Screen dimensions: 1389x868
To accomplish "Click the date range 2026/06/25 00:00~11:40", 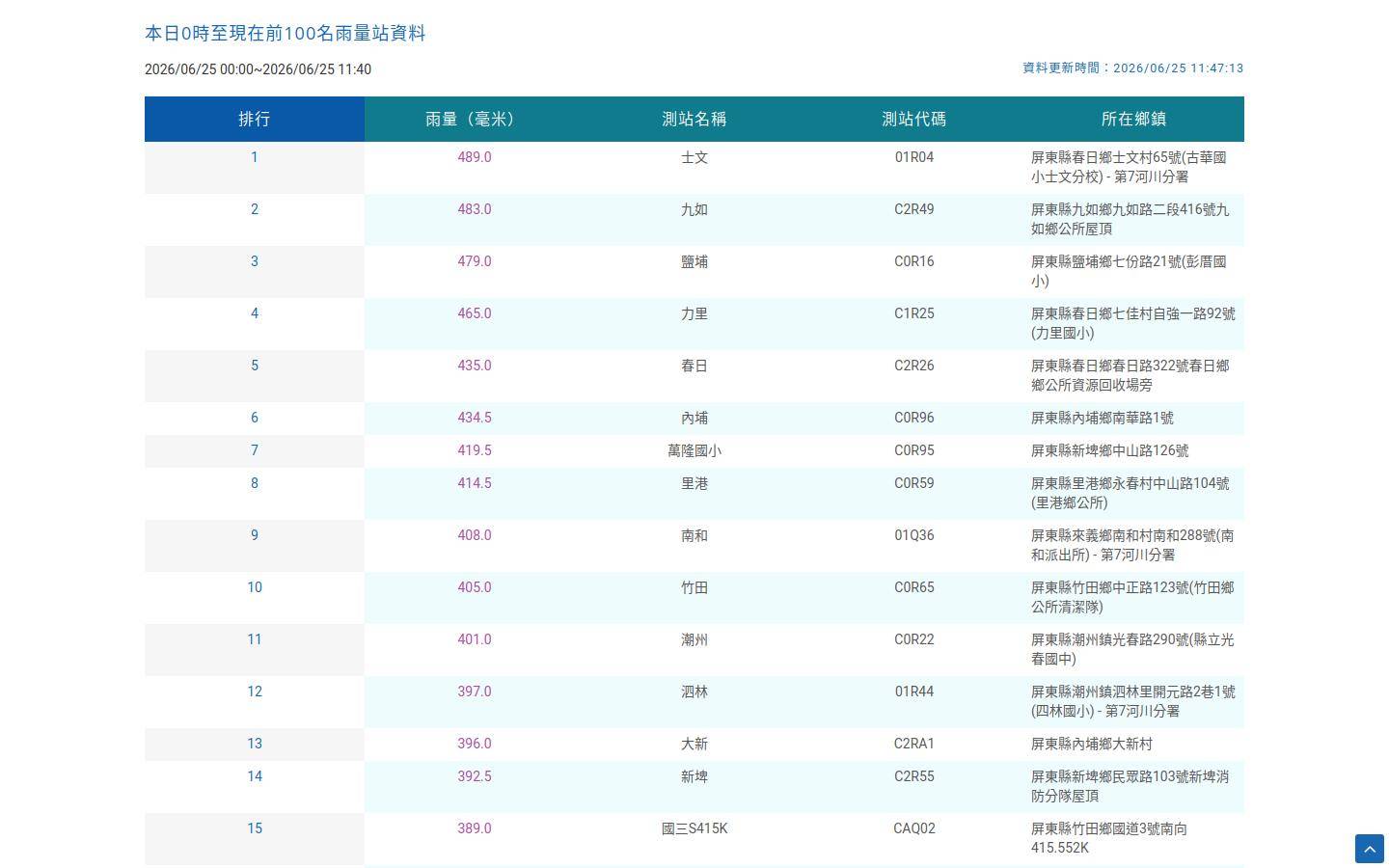I will coord(258,69).
